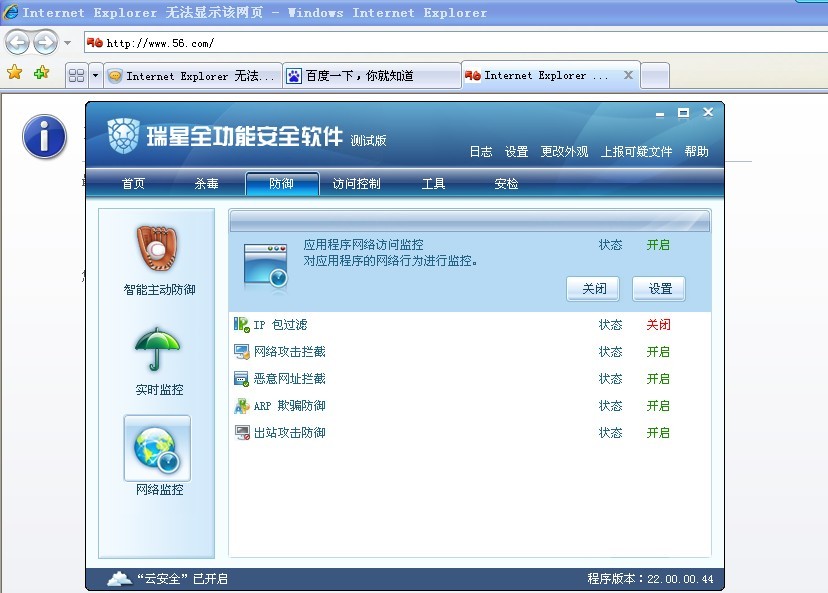Click 开启 status of ARP 欺骗防御
Viewport: 828px width, 593px height.
(658, 406)
